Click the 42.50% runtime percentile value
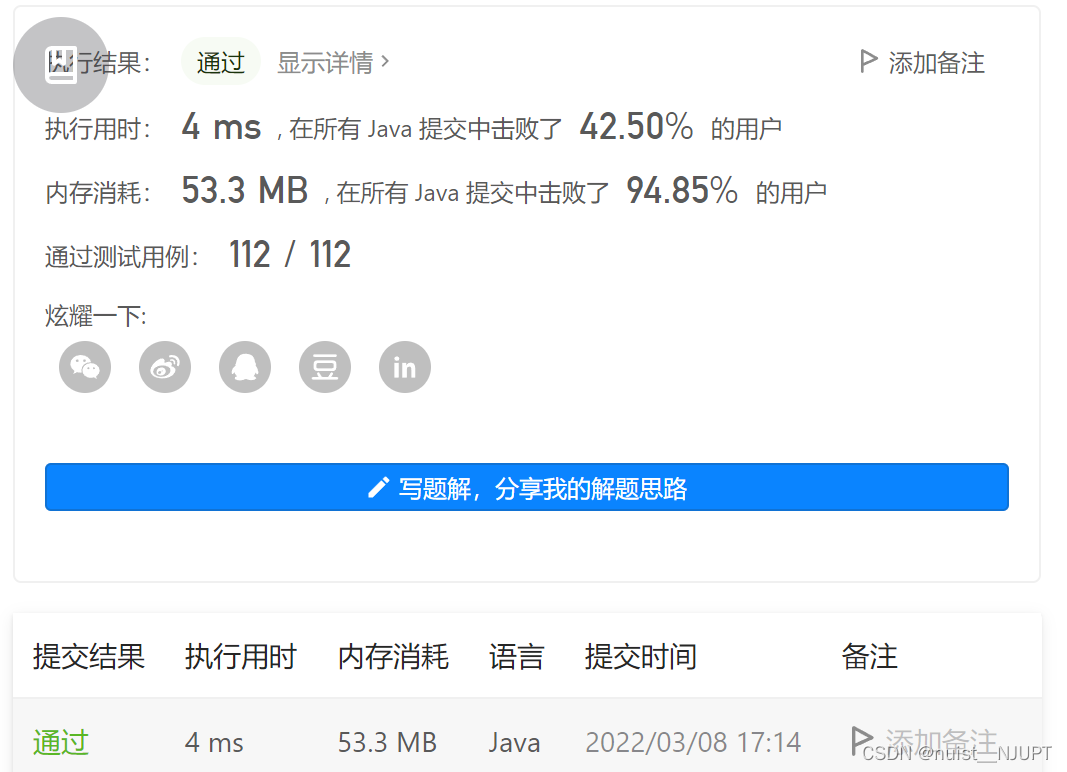The image size is (1067, 772). (636, 126)
